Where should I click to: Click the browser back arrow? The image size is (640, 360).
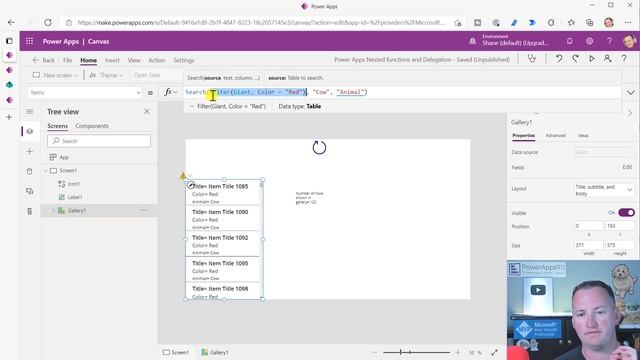(x=11, y=22)
